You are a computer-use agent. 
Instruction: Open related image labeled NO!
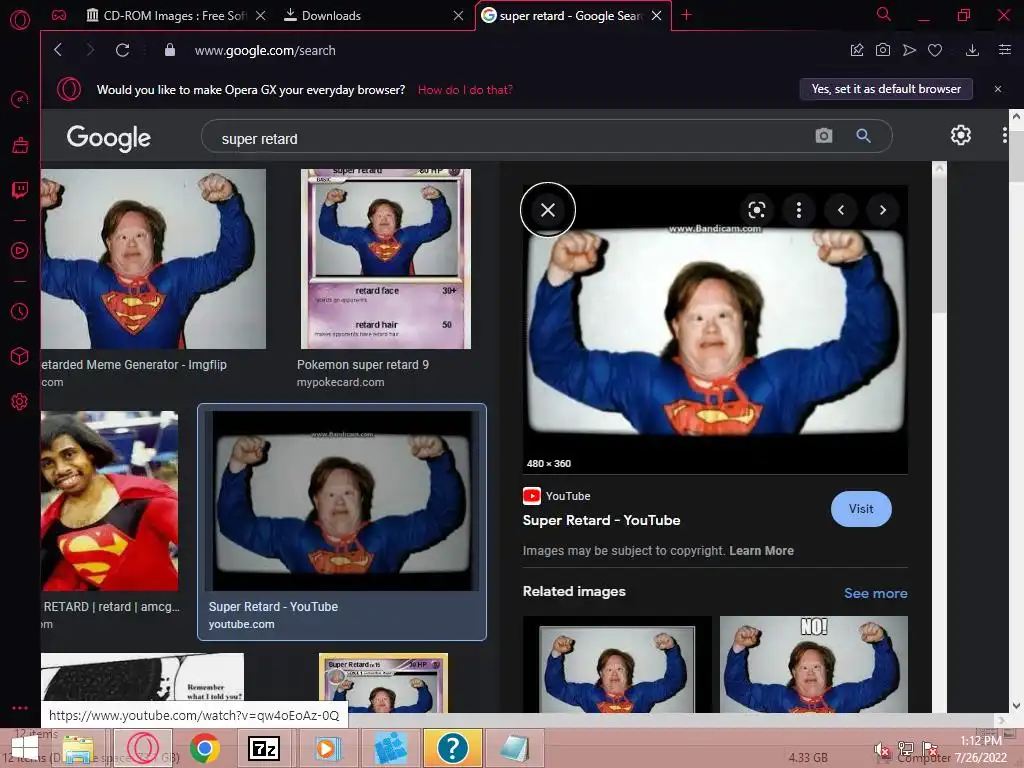coord(814,664)
